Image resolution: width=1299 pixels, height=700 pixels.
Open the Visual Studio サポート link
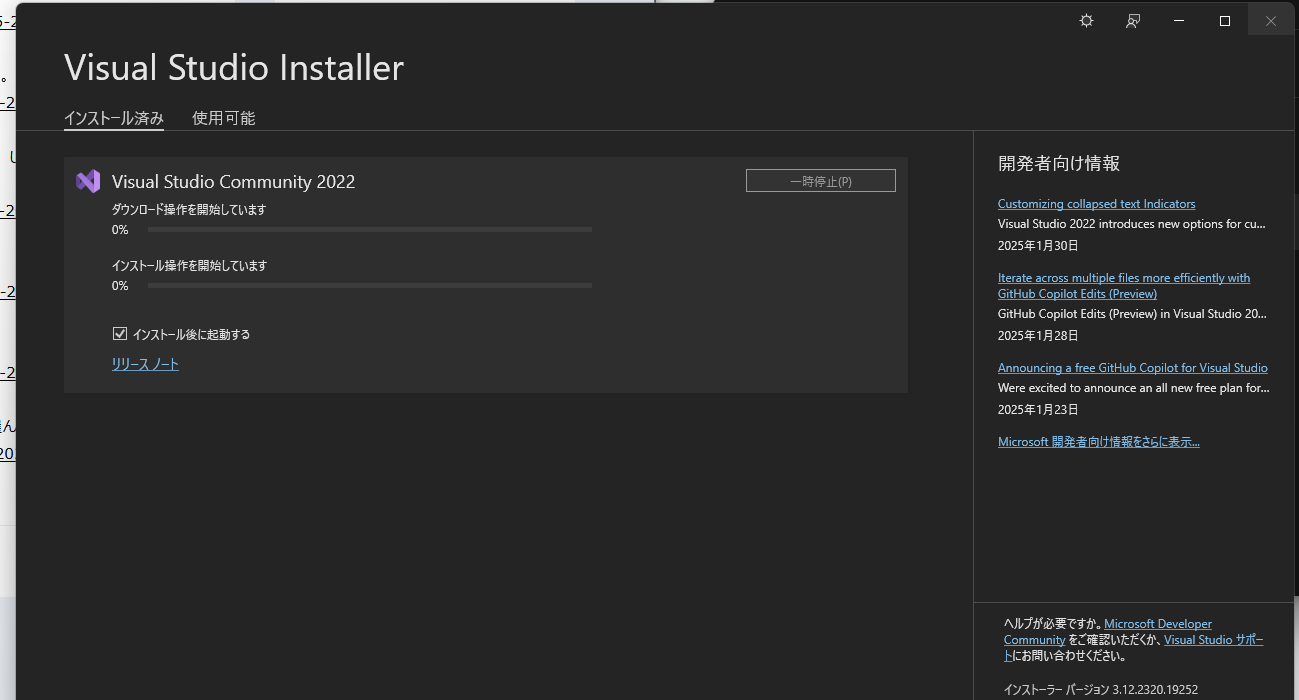tap(1213, 640)
